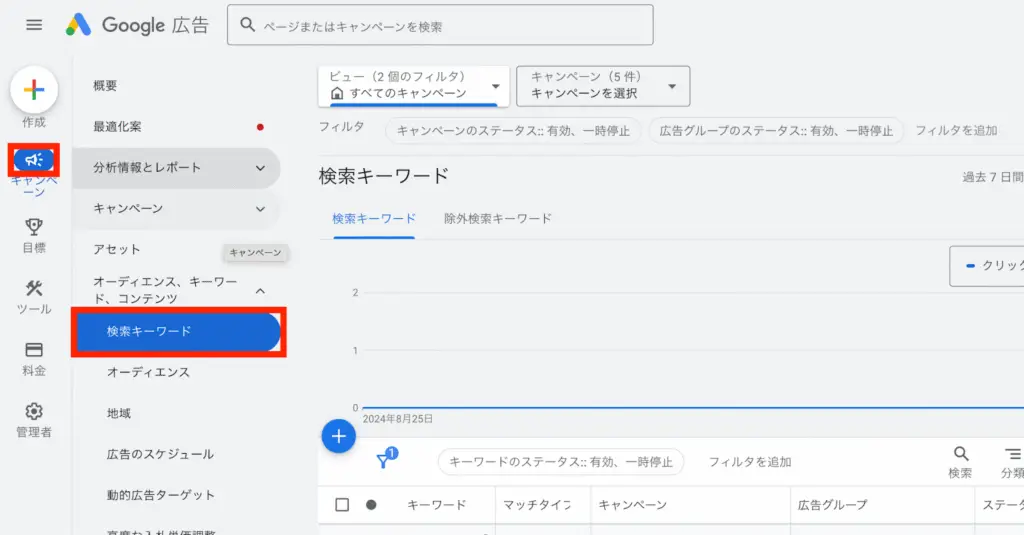The width and height of the screenshot is (1024, 535).
Task: Click フィルタを追加 beside the keyword status chip
Action: 750,462
